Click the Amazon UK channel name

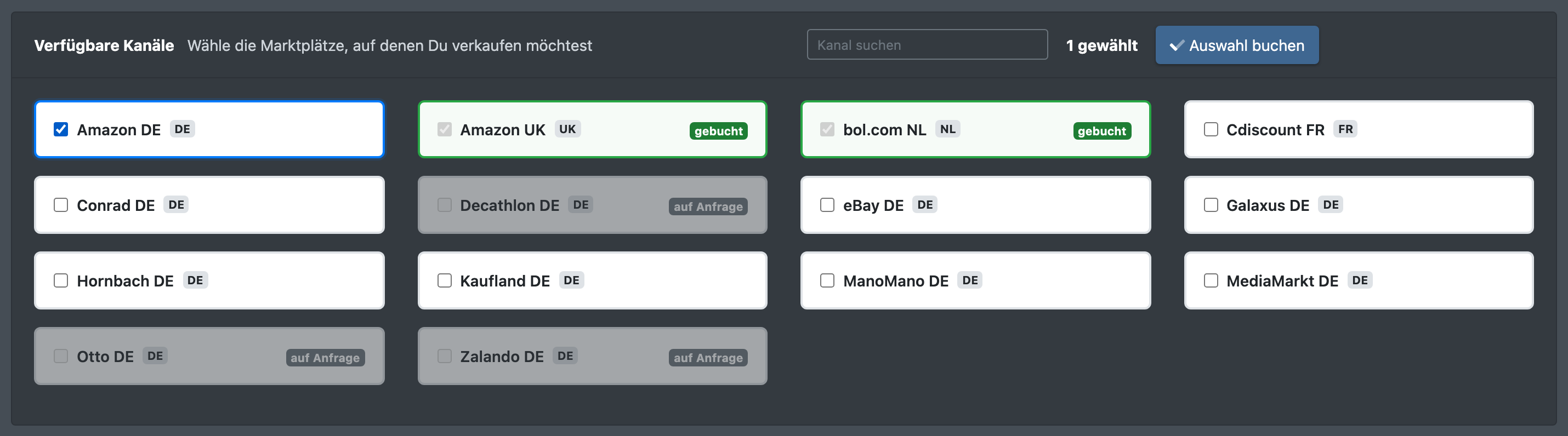pos(503,130)
